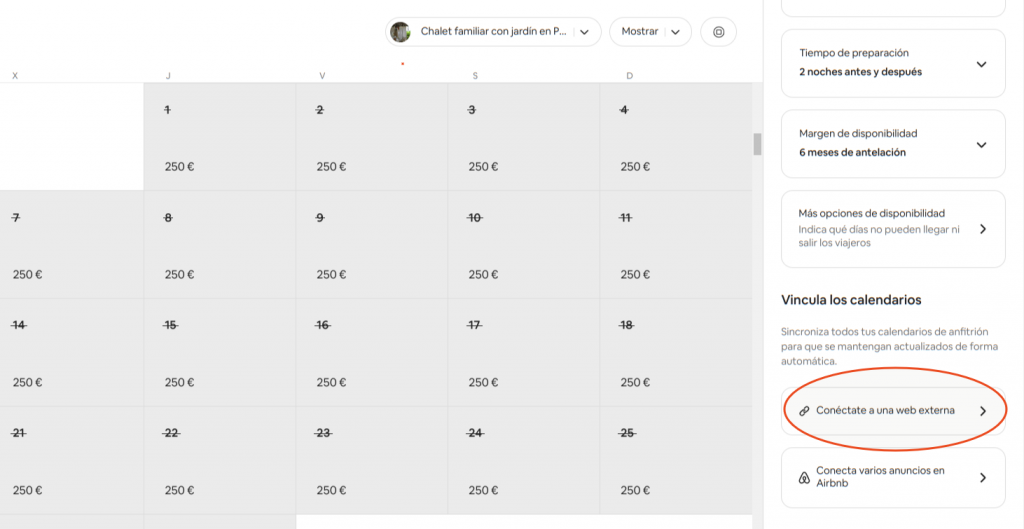Select day 7 calendar cell

pos(71,244)
